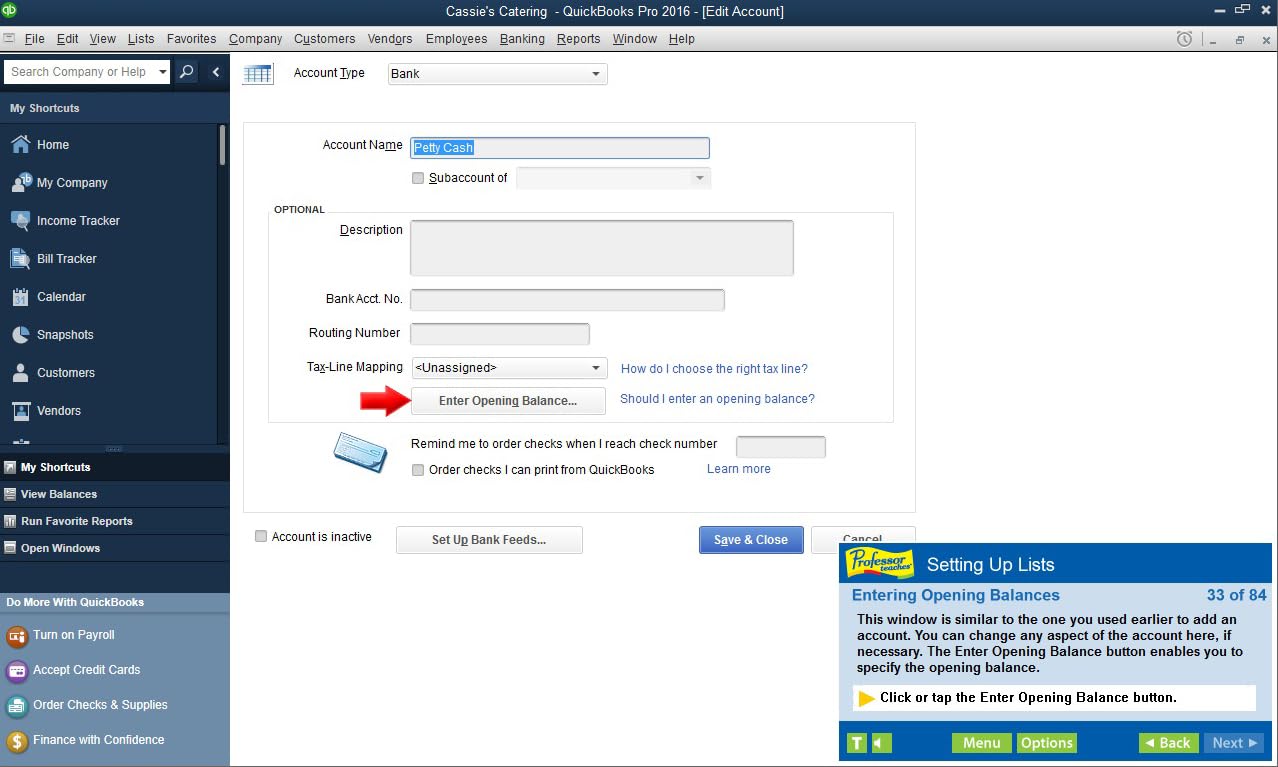Click the check number reminder field

coord(781,447)
